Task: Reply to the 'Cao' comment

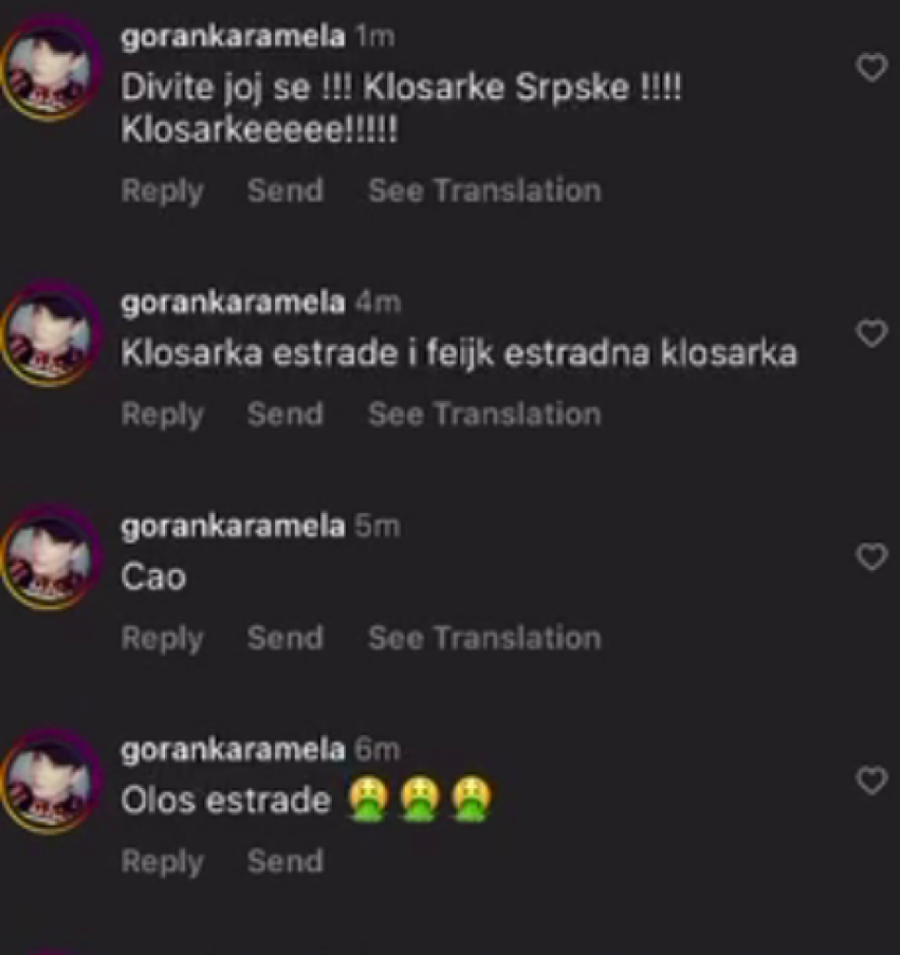Action: [162, 639]
